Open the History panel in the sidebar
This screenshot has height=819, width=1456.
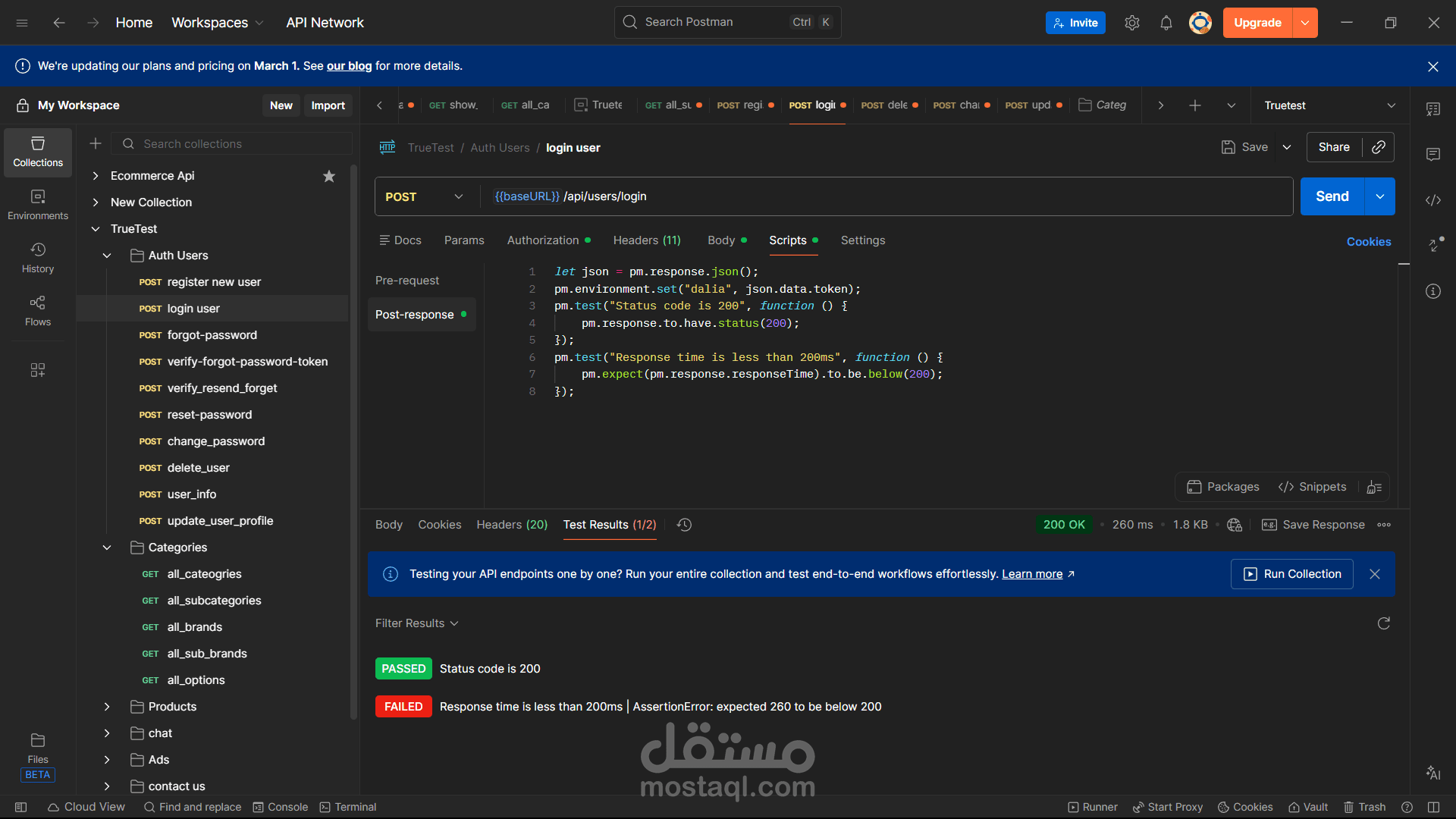37,257
